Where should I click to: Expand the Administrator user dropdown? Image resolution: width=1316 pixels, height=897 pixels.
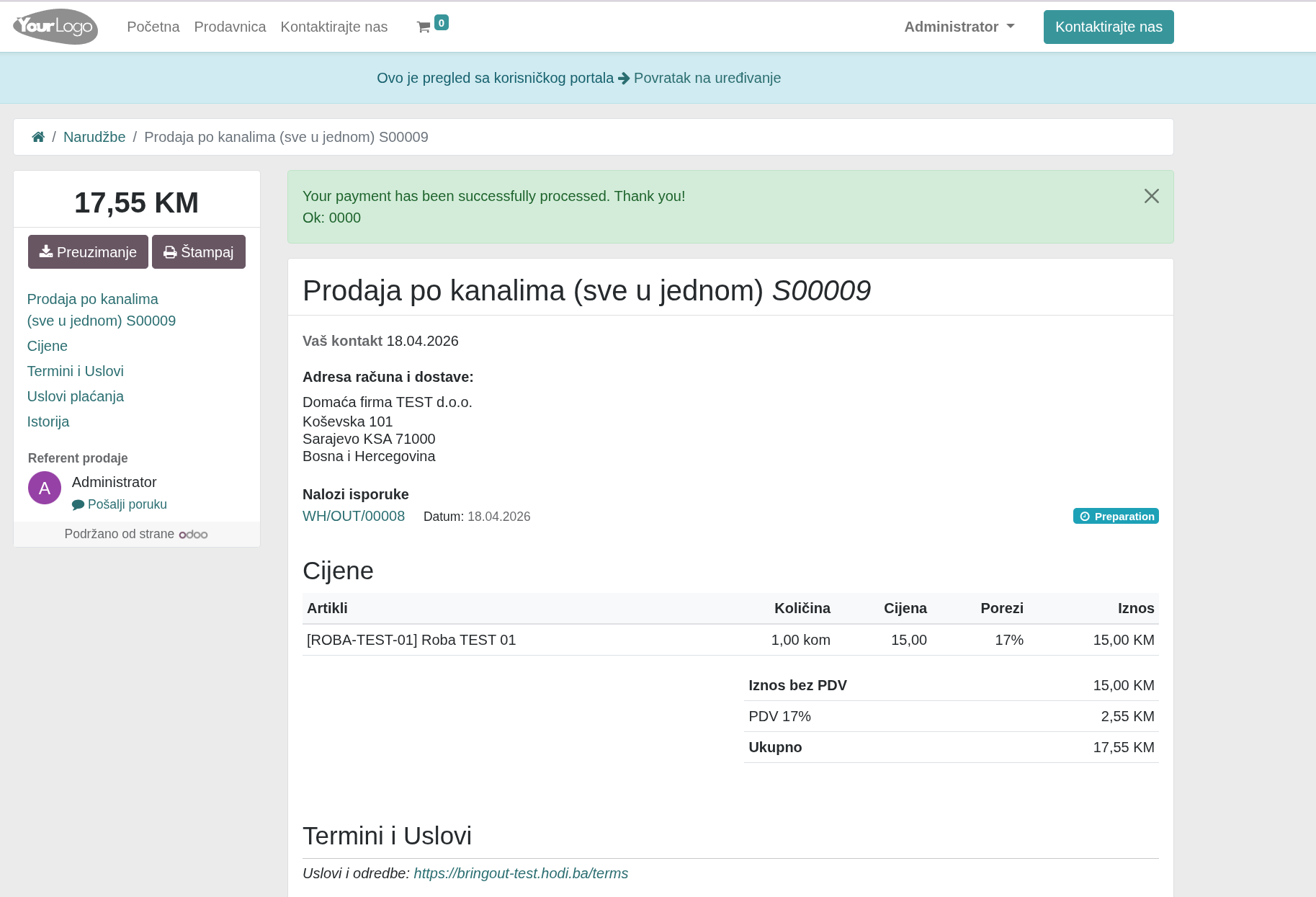click(959, 27)
